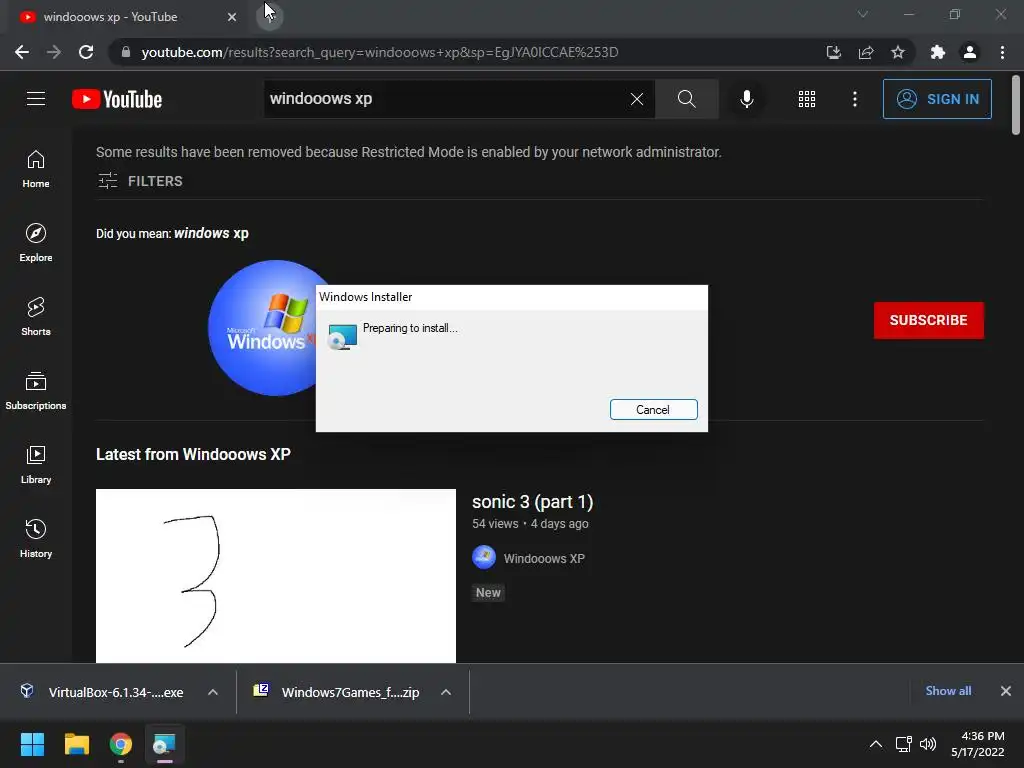
Task: Go to YouTube home via the logo
Action: point(117,99)
